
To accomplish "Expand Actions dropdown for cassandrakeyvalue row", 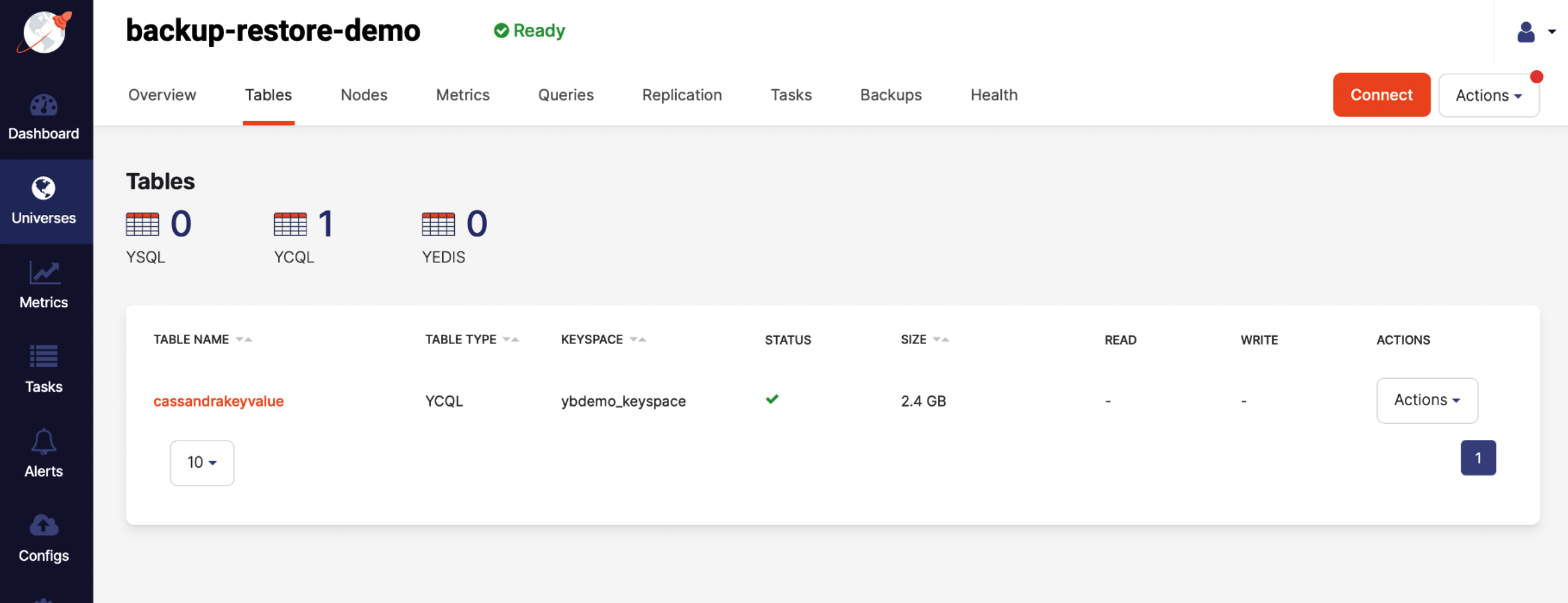I will (x=1427, y=400).
